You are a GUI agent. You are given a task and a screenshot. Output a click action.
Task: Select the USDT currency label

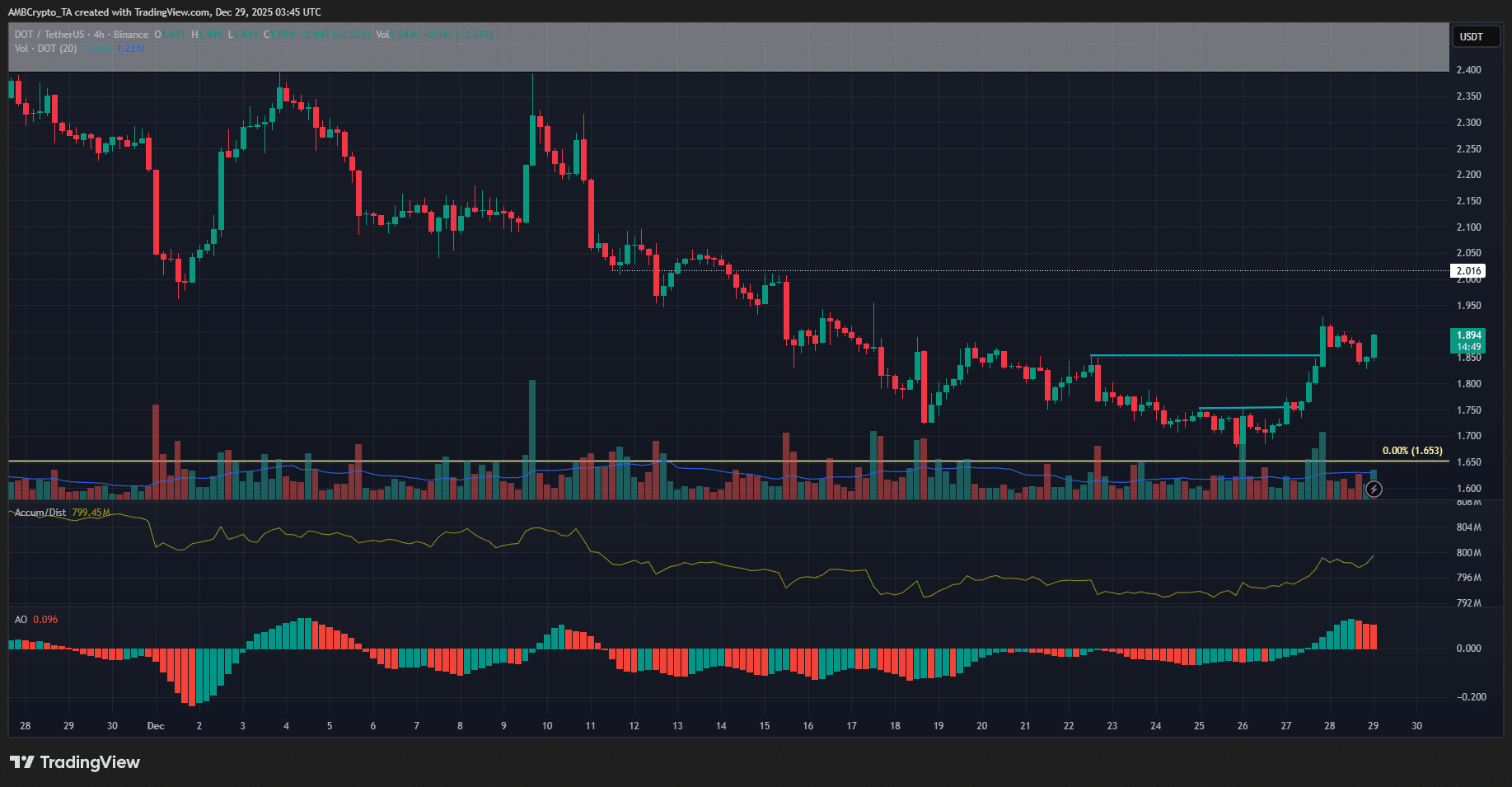[x=1471, y=36]
